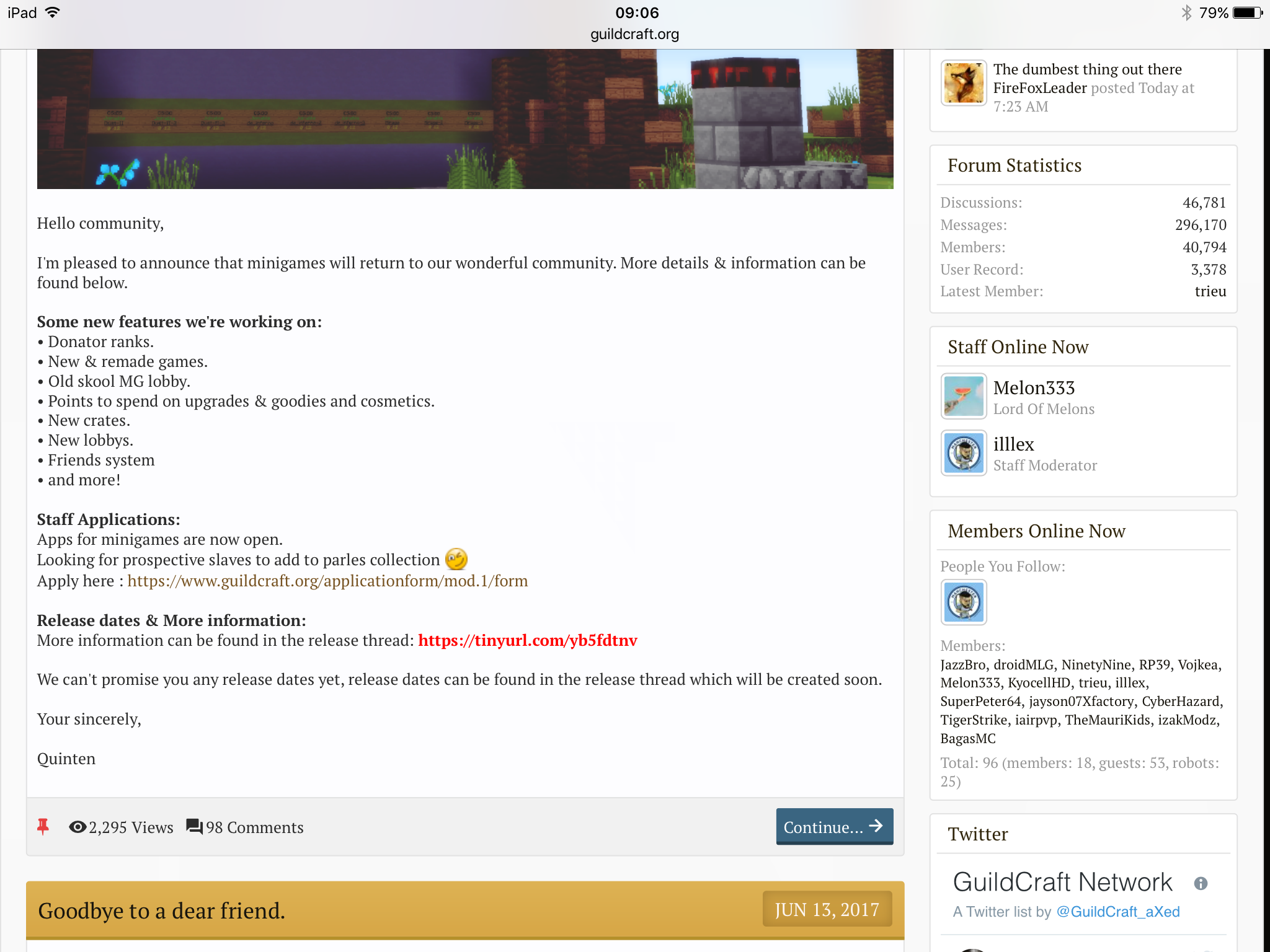Tap the JUN 13, 2017 date badge
Image resolution: width=1270 pixels, height=952 pixels.
(827, 909)
